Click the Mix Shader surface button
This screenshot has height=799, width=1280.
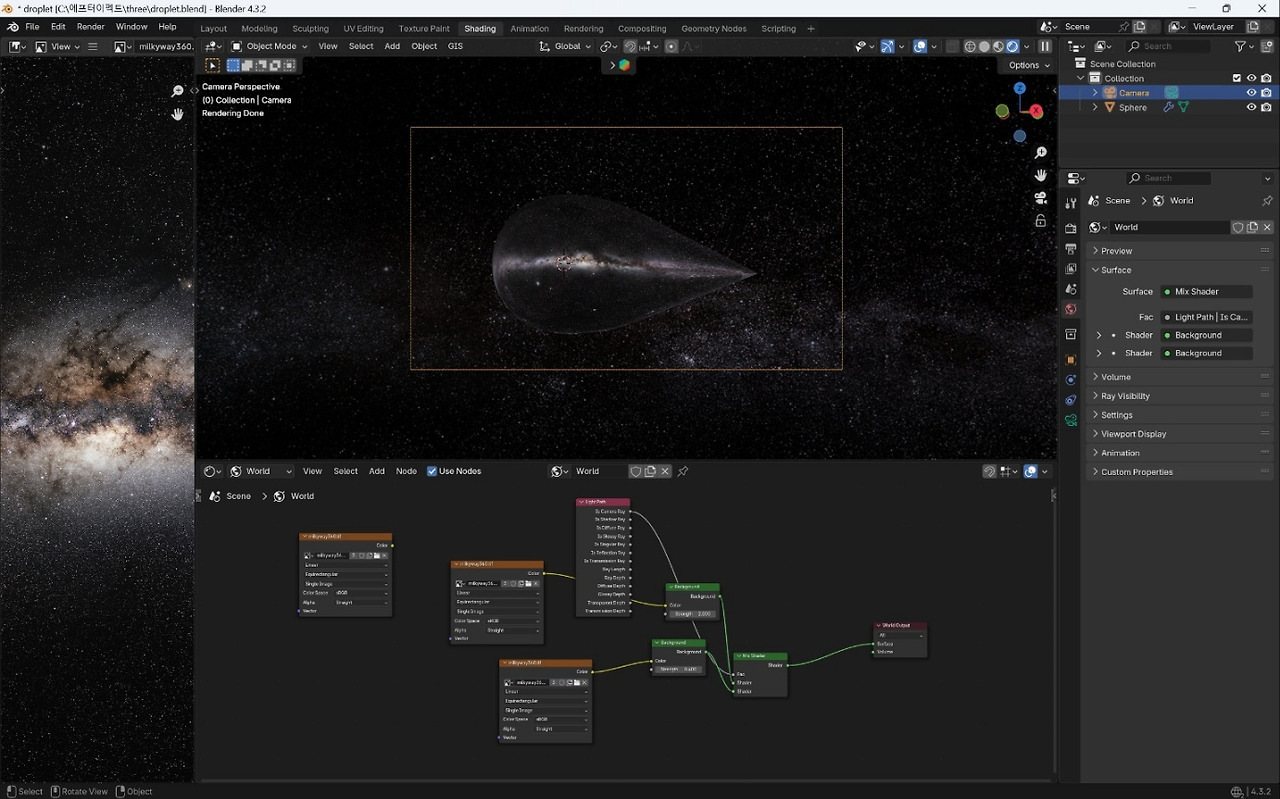coord(1206,292)
